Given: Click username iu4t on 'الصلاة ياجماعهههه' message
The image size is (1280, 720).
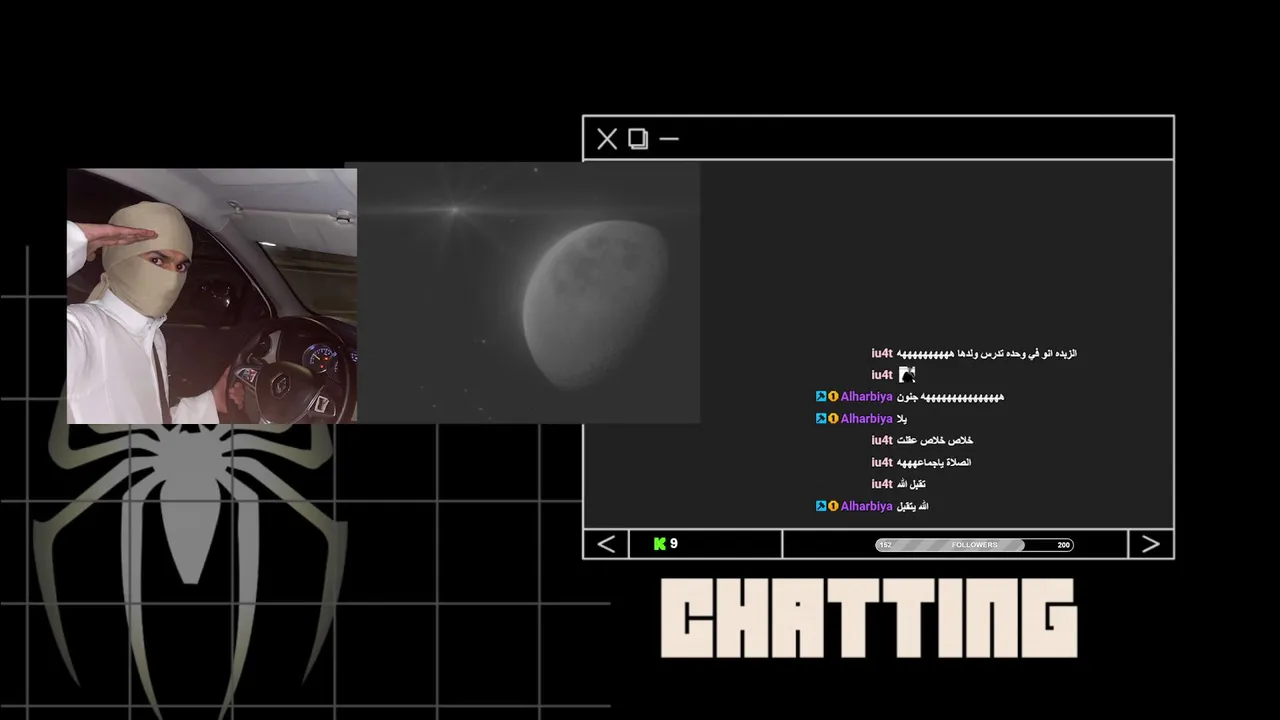Looking at the screenshot, I should point(882,463).
